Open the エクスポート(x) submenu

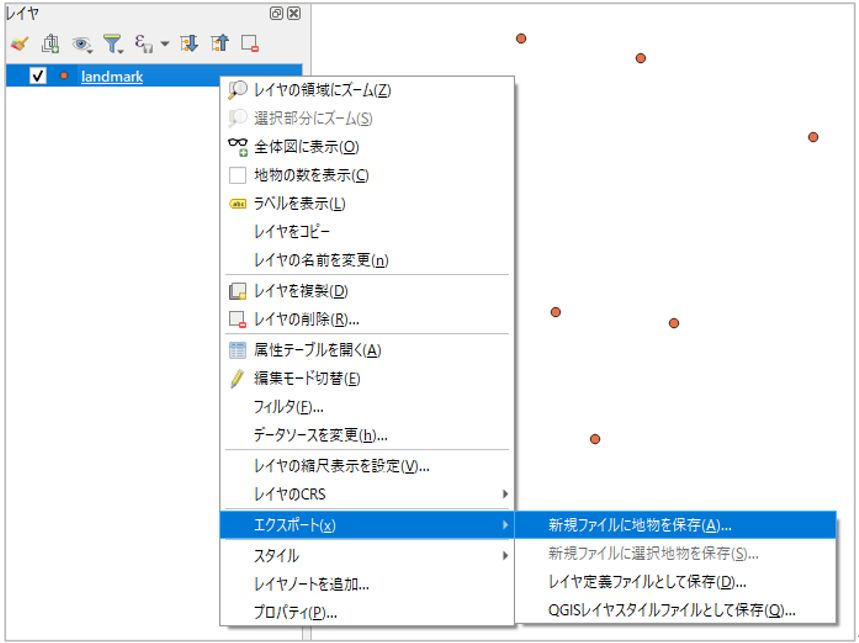[x=367, y=525]
